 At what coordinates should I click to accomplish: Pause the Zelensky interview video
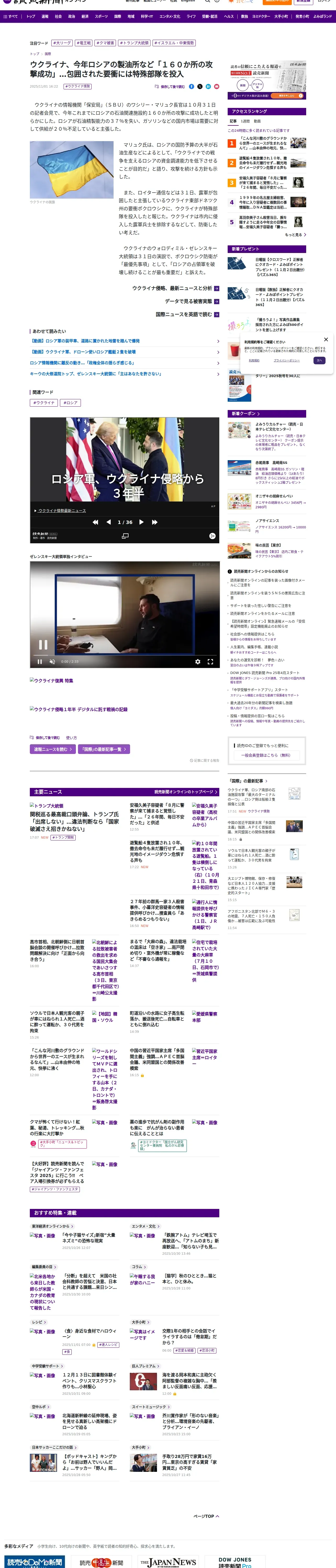40,662
